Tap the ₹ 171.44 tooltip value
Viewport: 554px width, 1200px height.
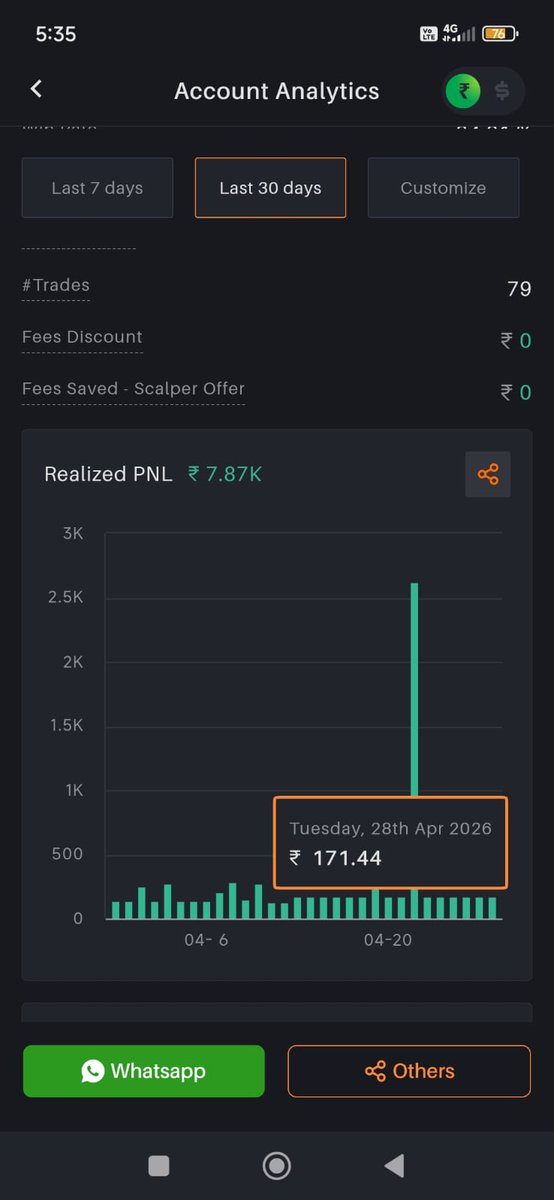(336, 858)
